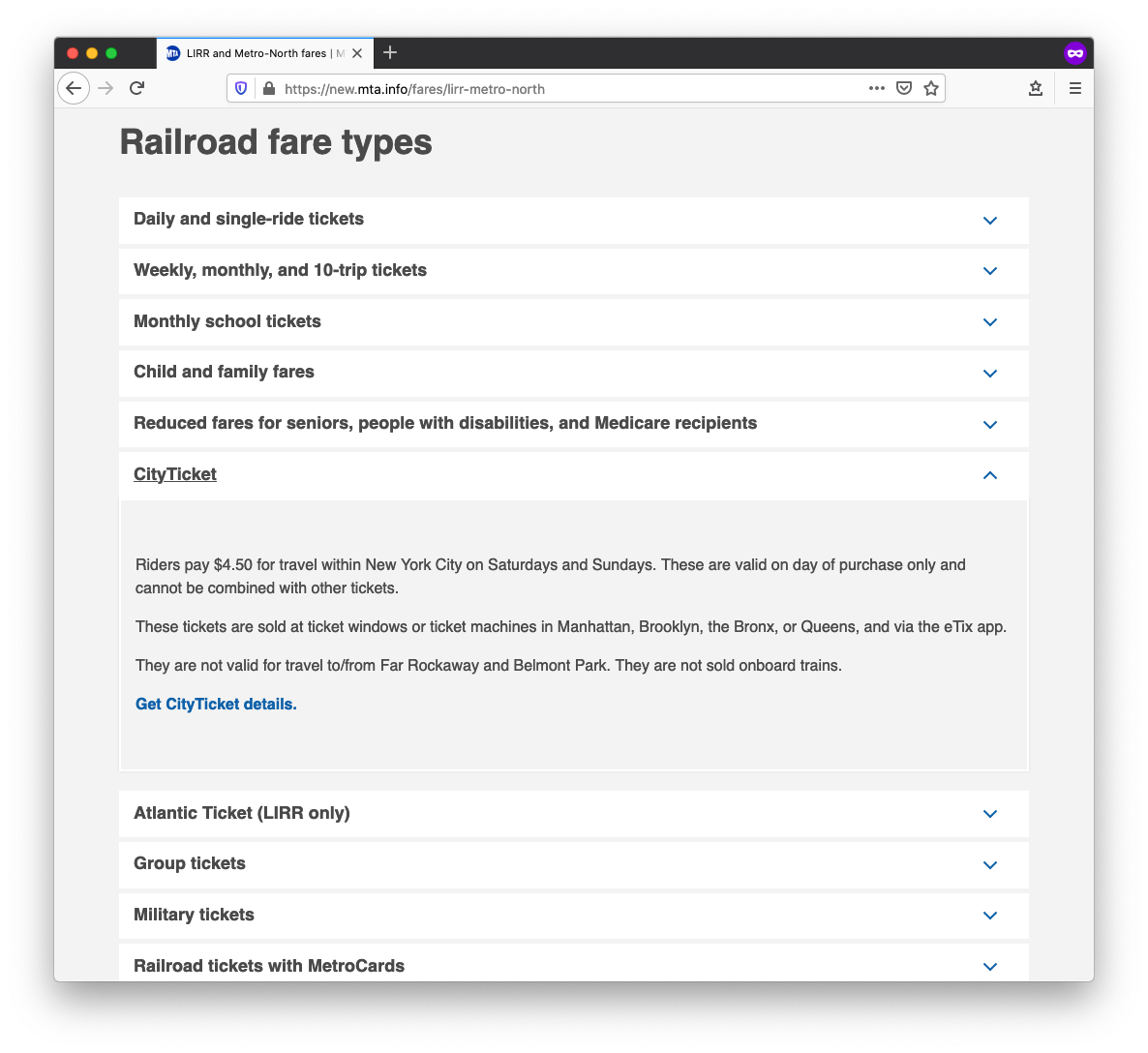This screenshot has height=1053, width=1148.
Task: Open the bookmarks library toolbar icon
Action: [1036, 89]
